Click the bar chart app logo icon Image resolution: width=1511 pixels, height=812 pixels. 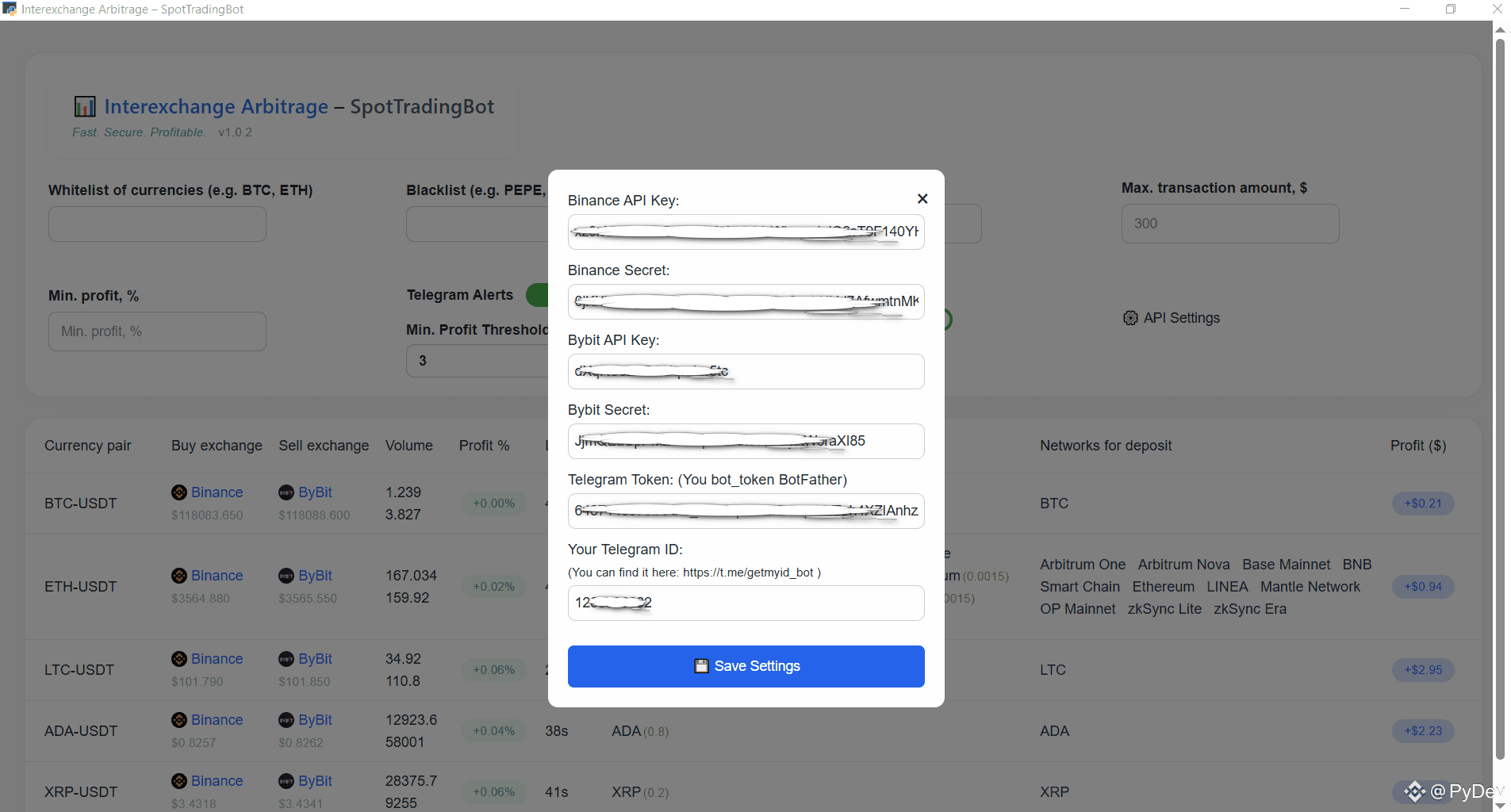coord(85,106)
